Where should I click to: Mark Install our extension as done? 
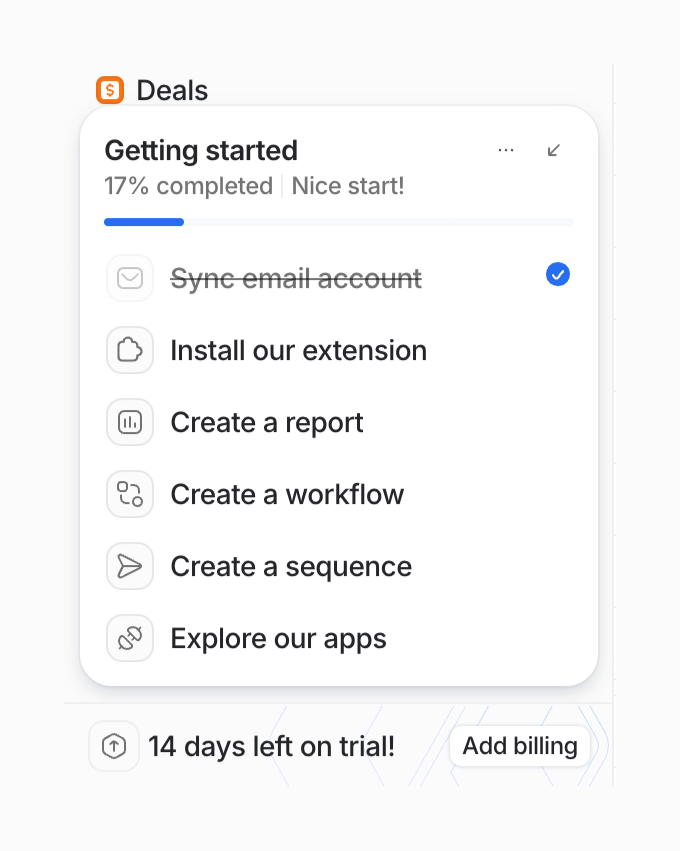pyautogui.click(x=298, y=350)
